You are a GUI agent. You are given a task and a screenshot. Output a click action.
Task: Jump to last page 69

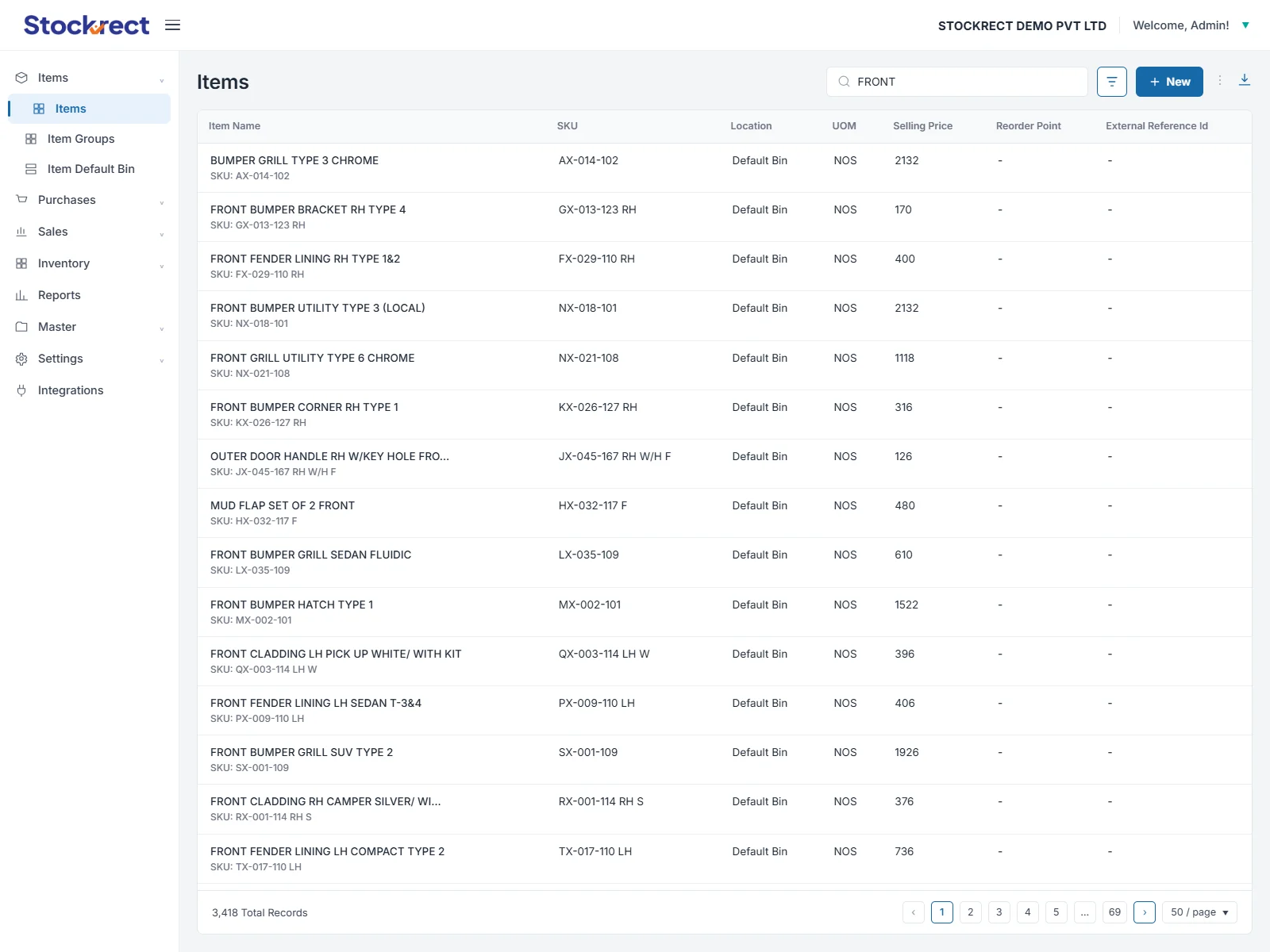pos(1114,912)
